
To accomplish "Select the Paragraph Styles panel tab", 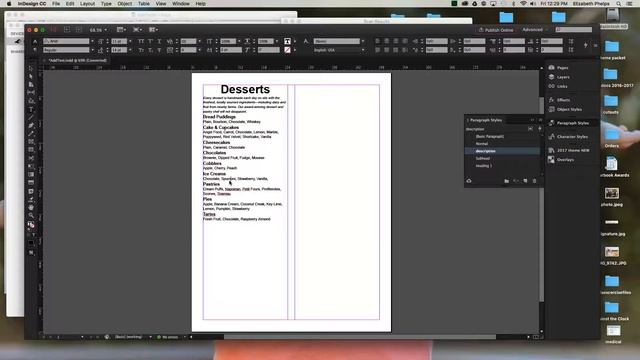I will tap(486, 120).
